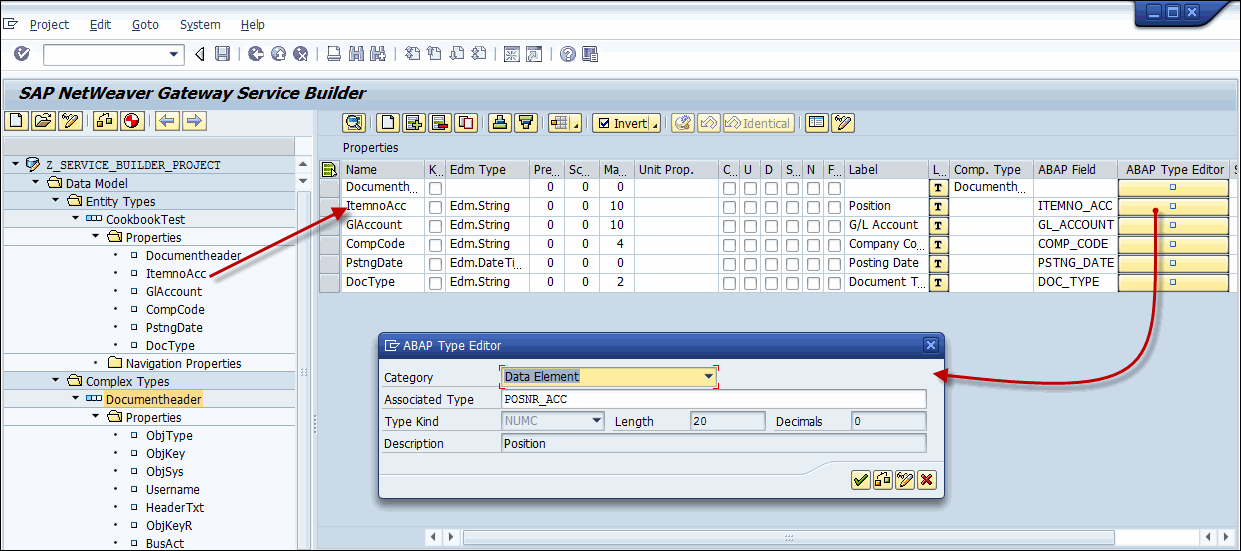This screenshot has width=1241, height=551.
Task: Open the System menu
Action: coord(200,24)
